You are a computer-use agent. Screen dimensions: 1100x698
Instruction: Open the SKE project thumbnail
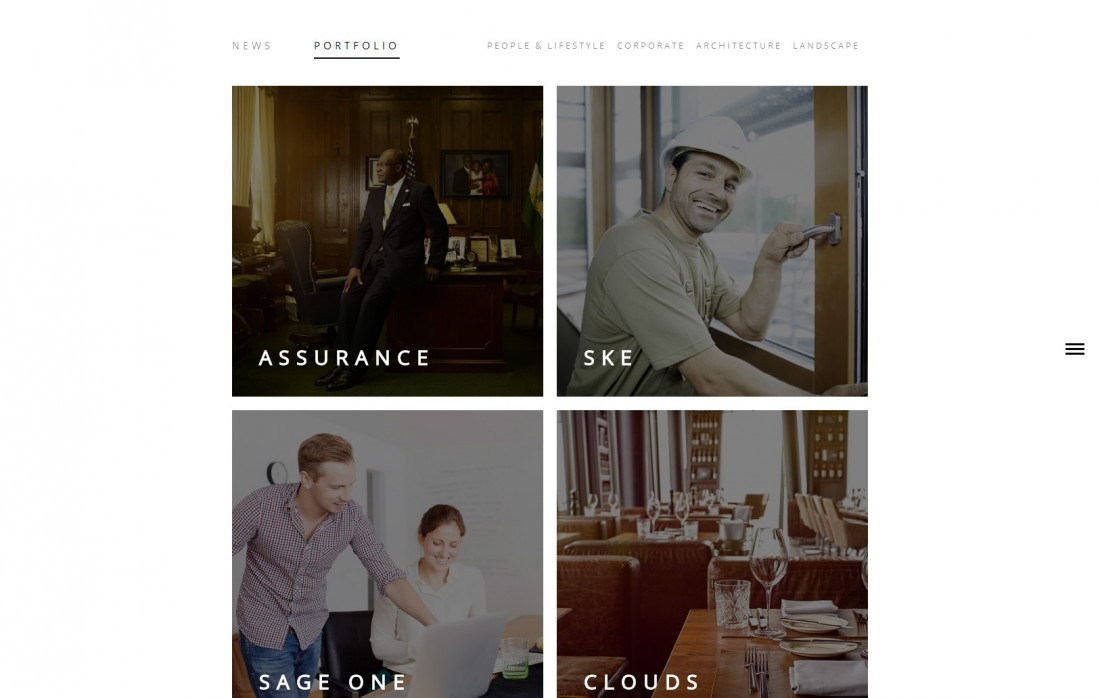pyautogui.click(x=712, y=241)
